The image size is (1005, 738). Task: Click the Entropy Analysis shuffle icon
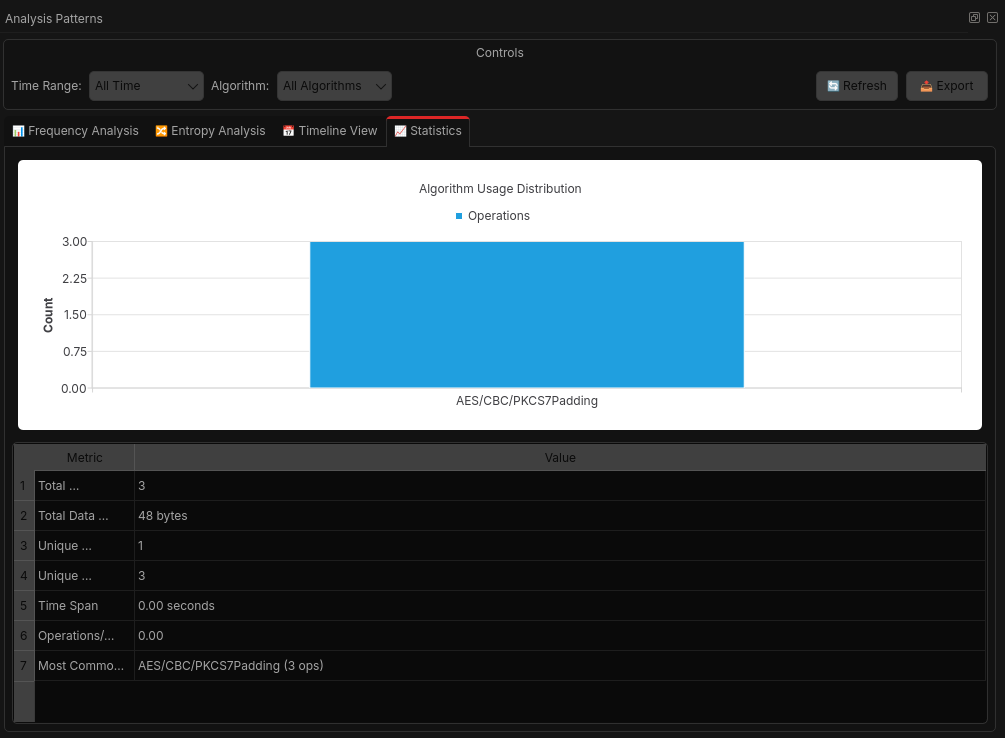coord(161,131)
